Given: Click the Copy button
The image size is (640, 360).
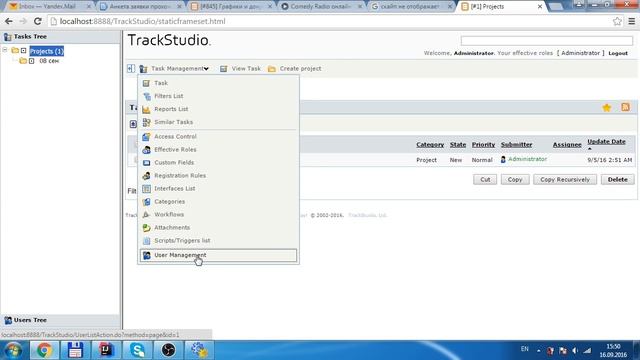Looking at the screenshot, I should (515, 180).
